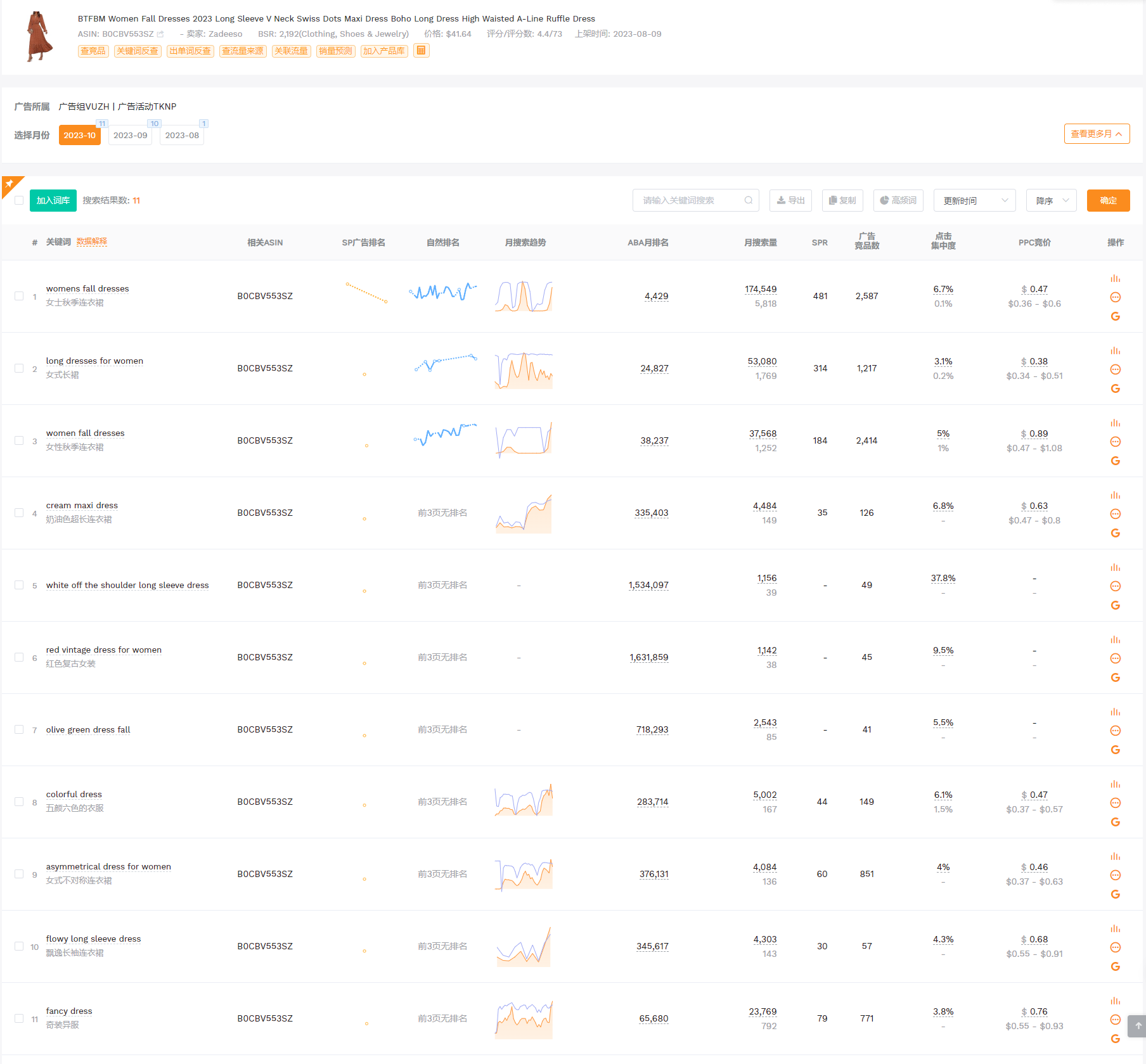Image resolution: width=1146 pixels, height=1064 pixels.
Task: Select checkbox for olive green dress fall
Action: pos(19,729)
